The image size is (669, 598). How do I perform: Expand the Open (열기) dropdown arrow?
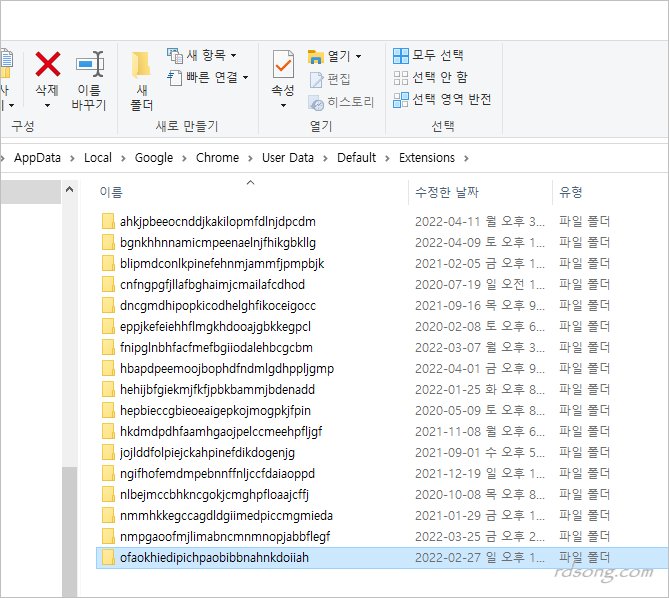pyautogui.click(x=359, y=56)
